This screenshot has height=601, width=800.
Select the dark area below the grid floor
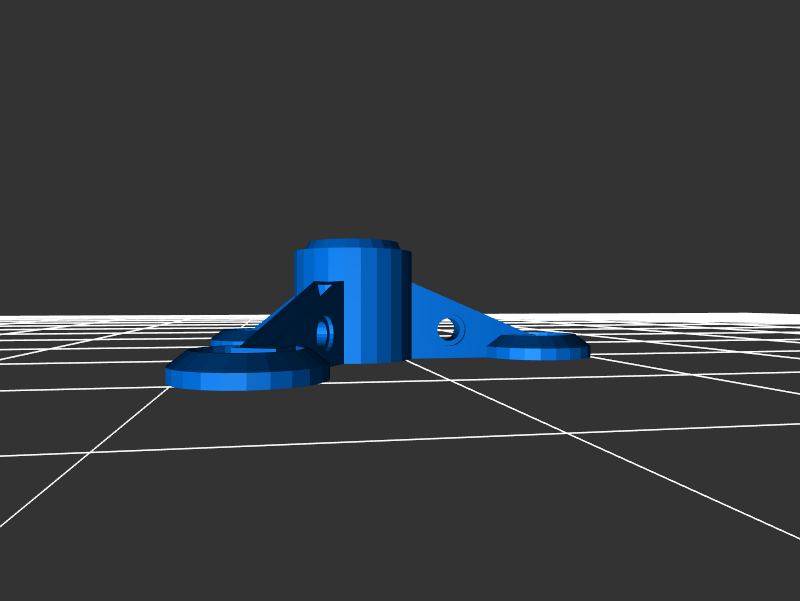[400, 560]
